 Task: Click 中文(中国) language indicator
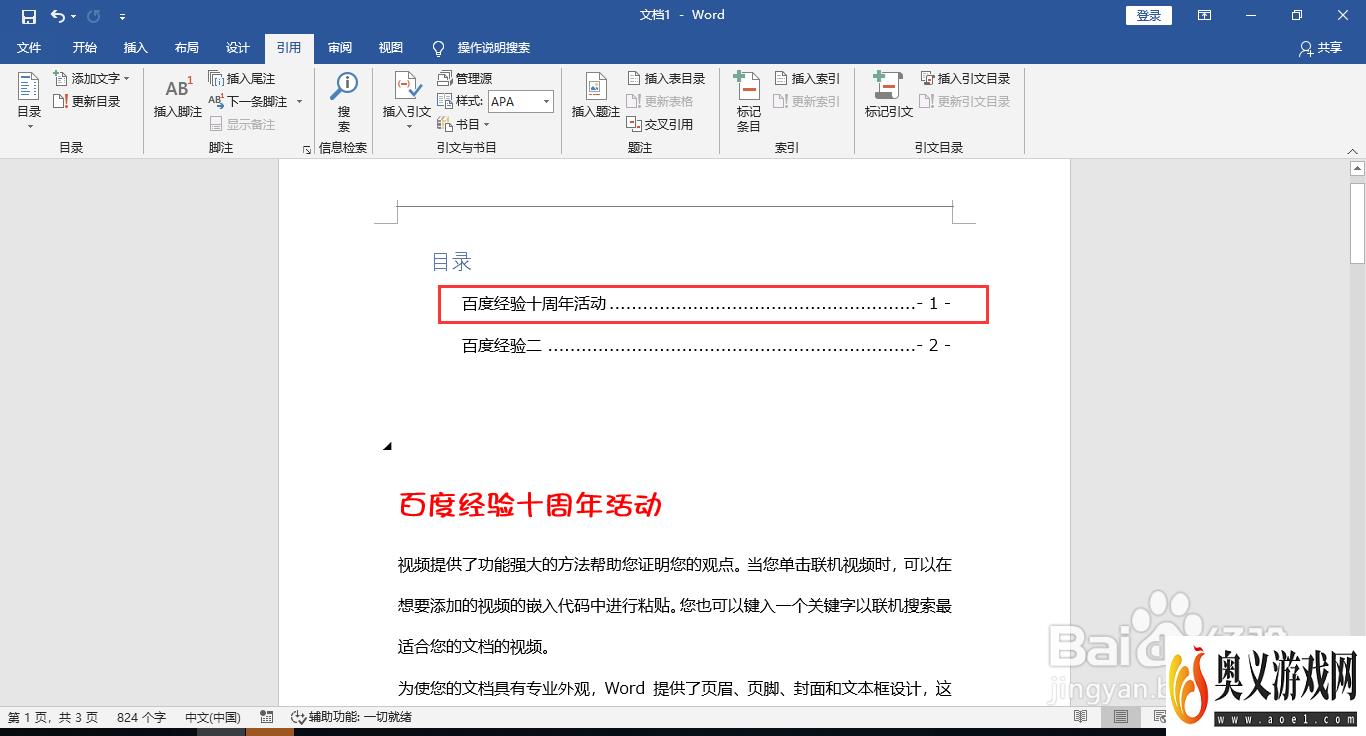click(x=213, y=717)
